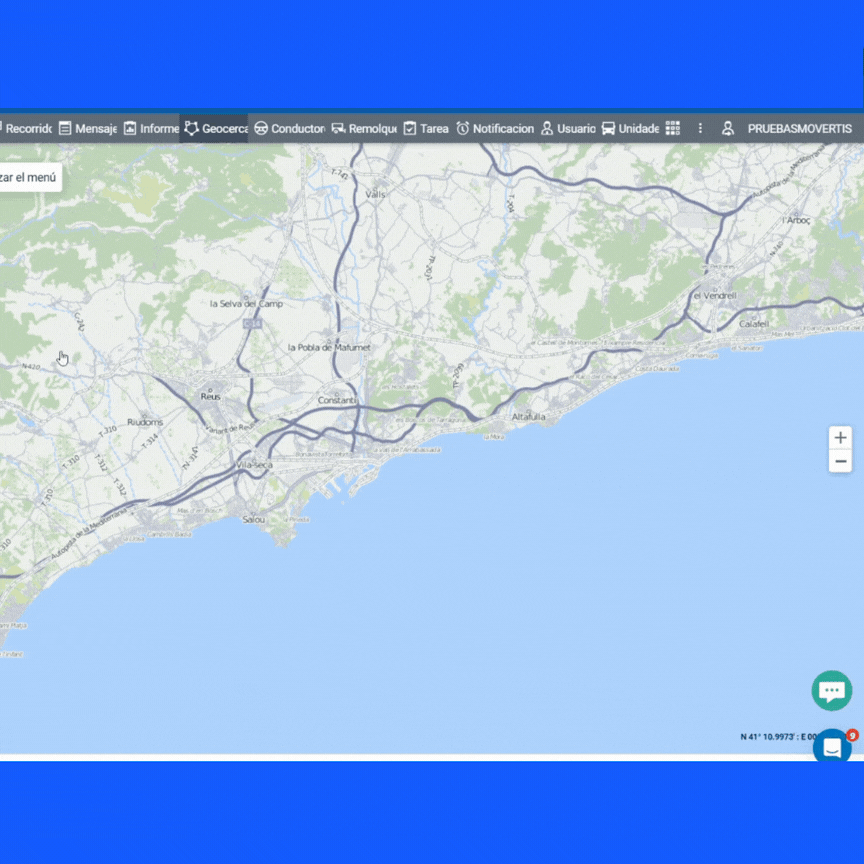Viewport: 864px width, 864px height.
Task: Click the l'Arboç label on the map
Action: pos(796,220)
